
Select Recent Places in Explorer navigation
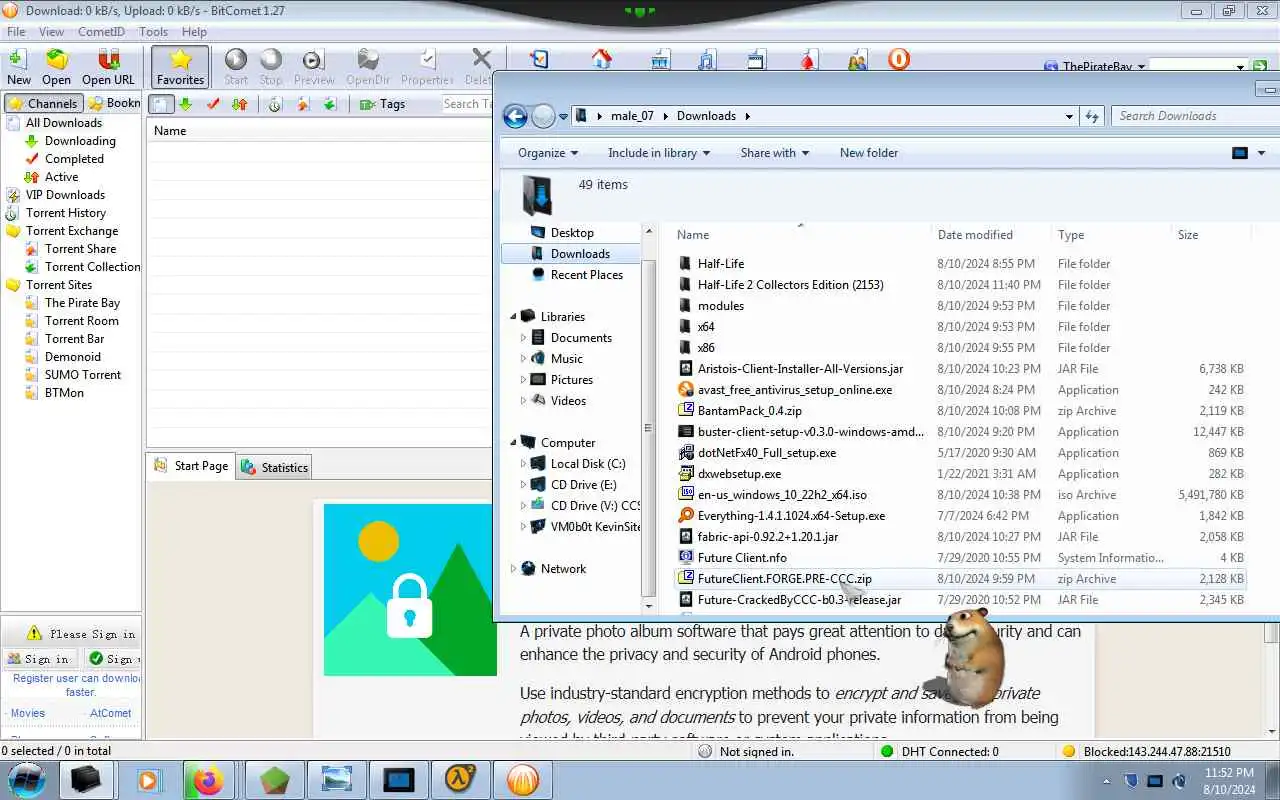[586, 275]
